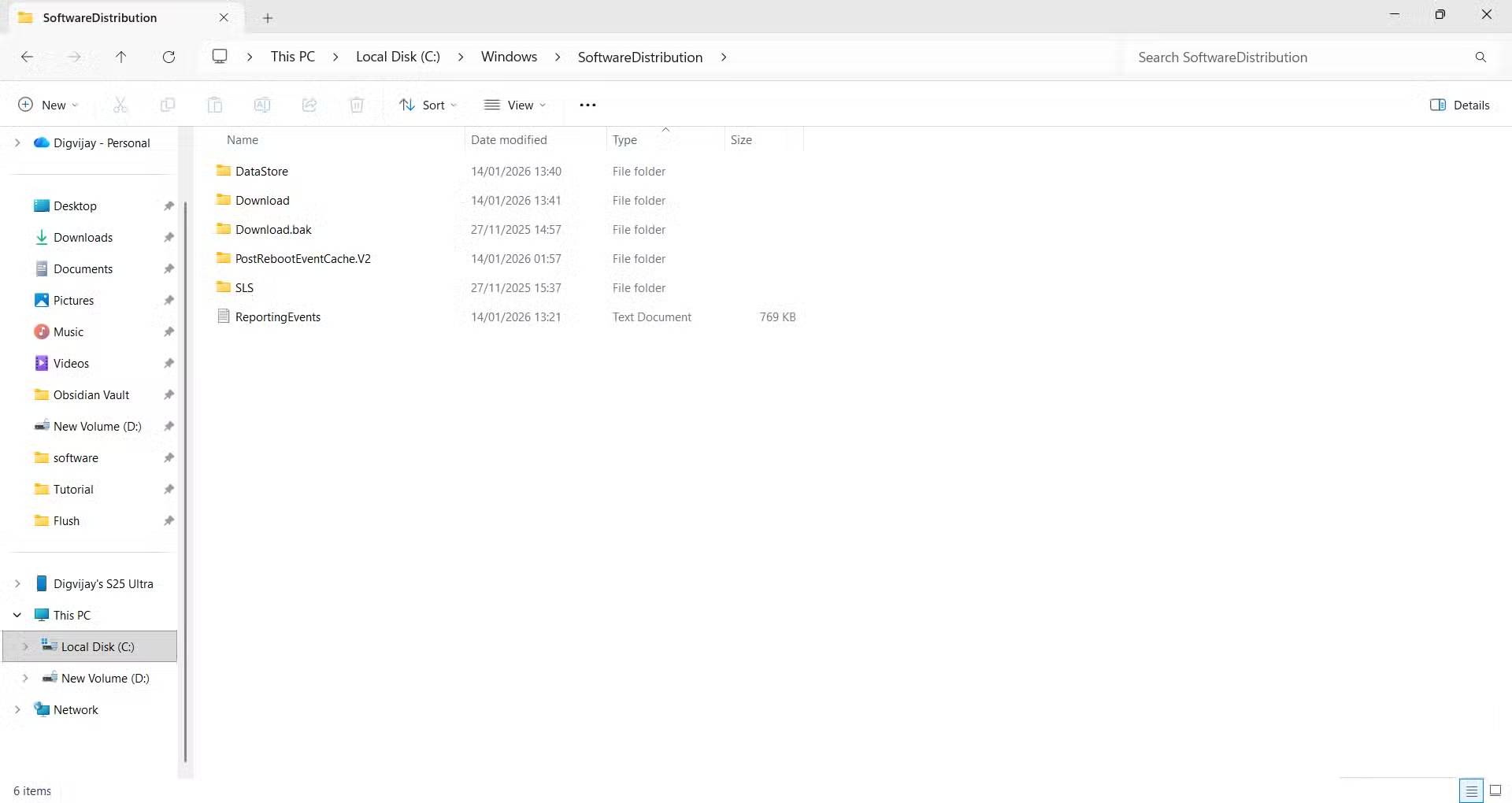Viewport: 1512px width, 803px height.
Task: Open the See more three-dots menu
Action: click(x=587, y=105)
